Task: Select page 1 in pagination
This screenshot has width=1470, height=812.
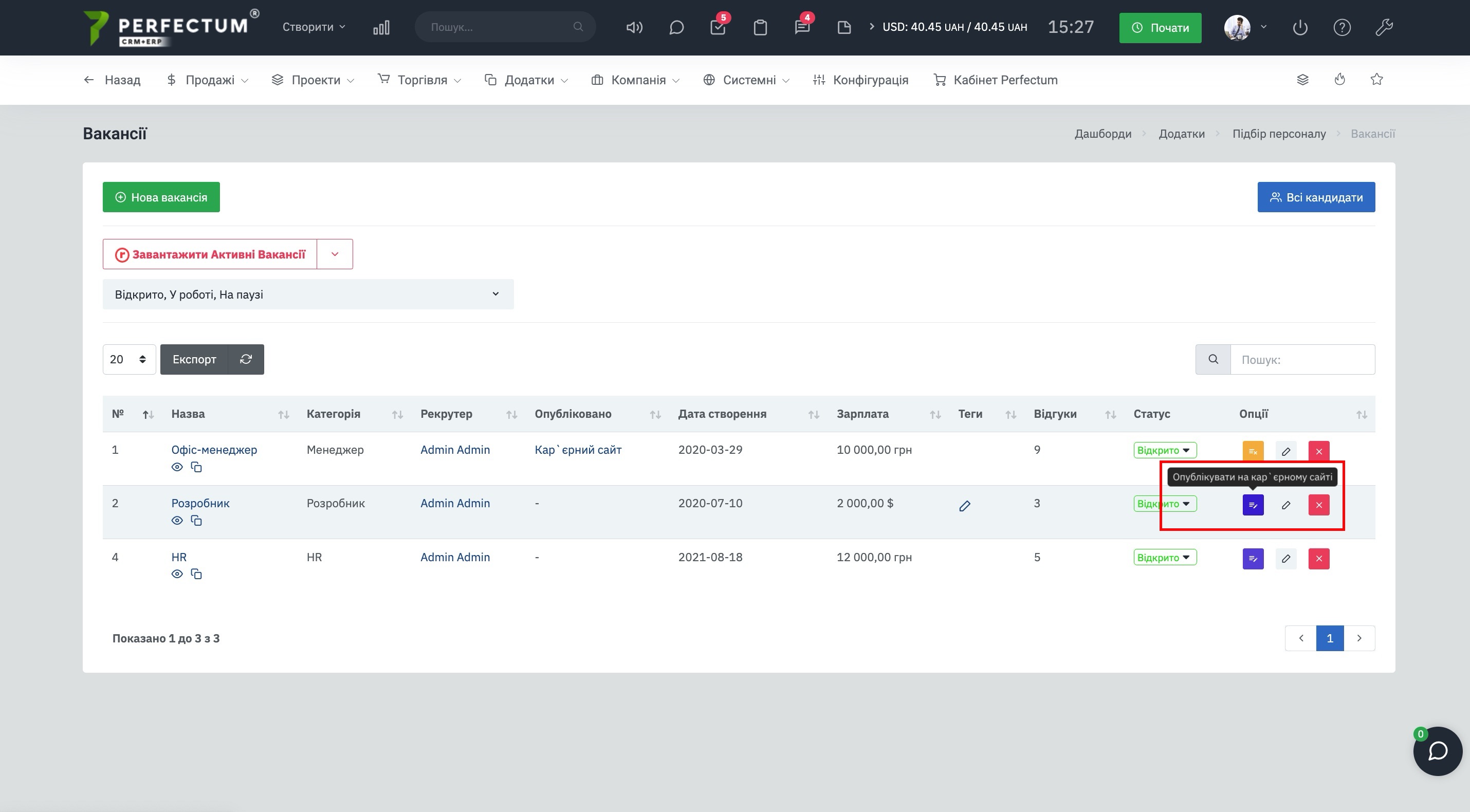Action: (1330, 638)
